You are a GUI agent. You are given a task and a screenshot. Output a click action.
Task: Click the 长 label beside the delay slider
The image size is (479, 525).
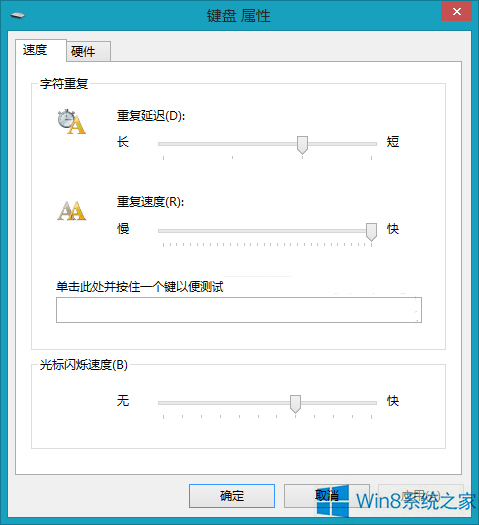(123, 142)
